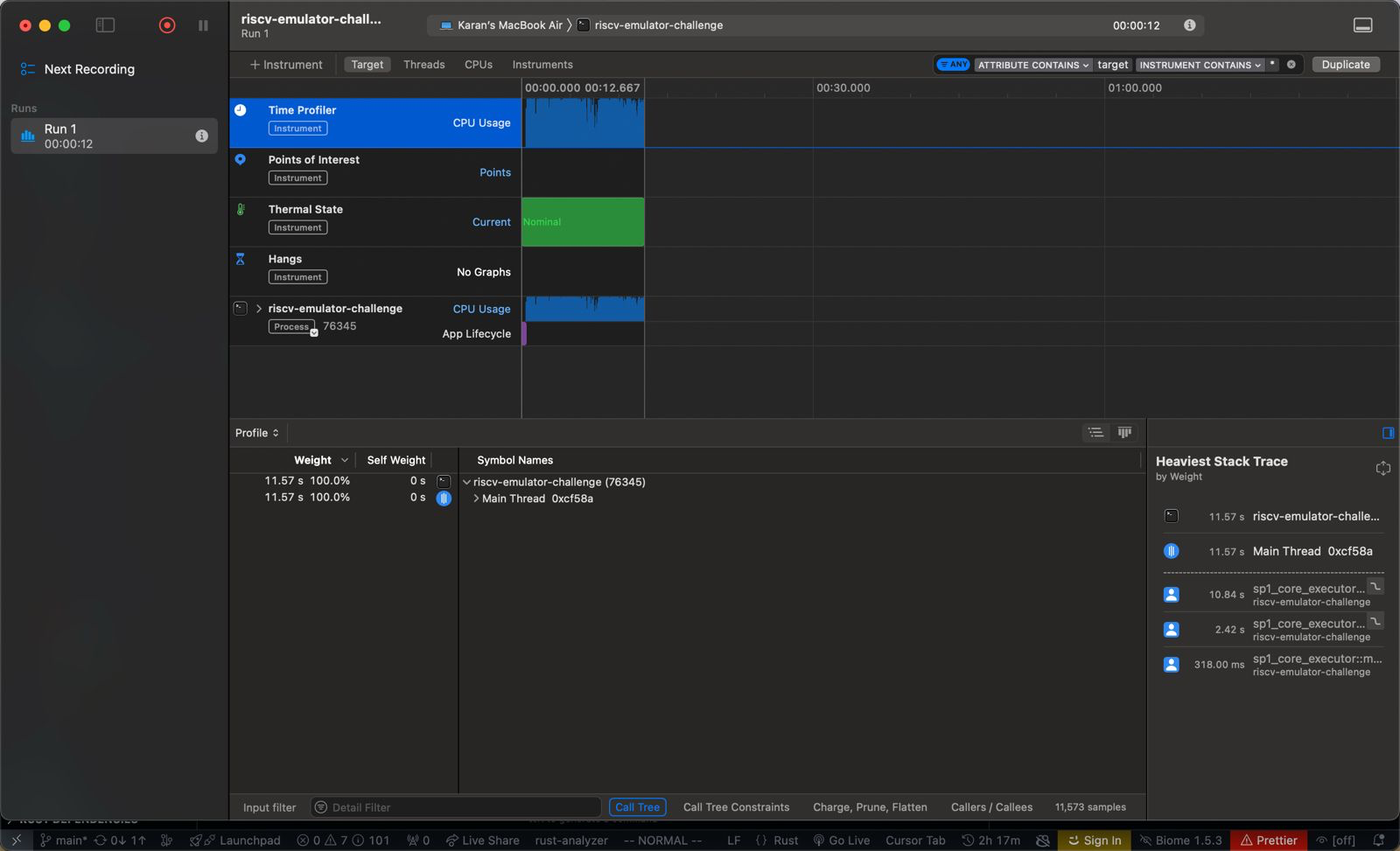Click the red Record button
Image resolution: width=1400 pixels, height=851 pixels.
tap(167, 25)
